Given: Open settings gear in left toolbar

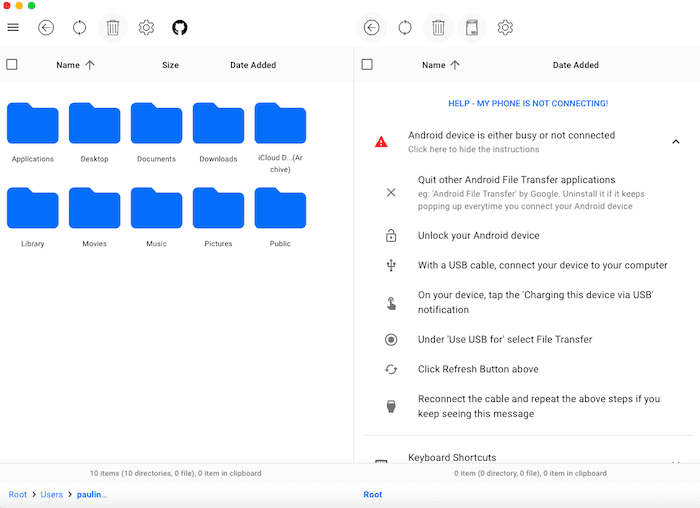Looking at the screenshot, I should coord(146,28).
